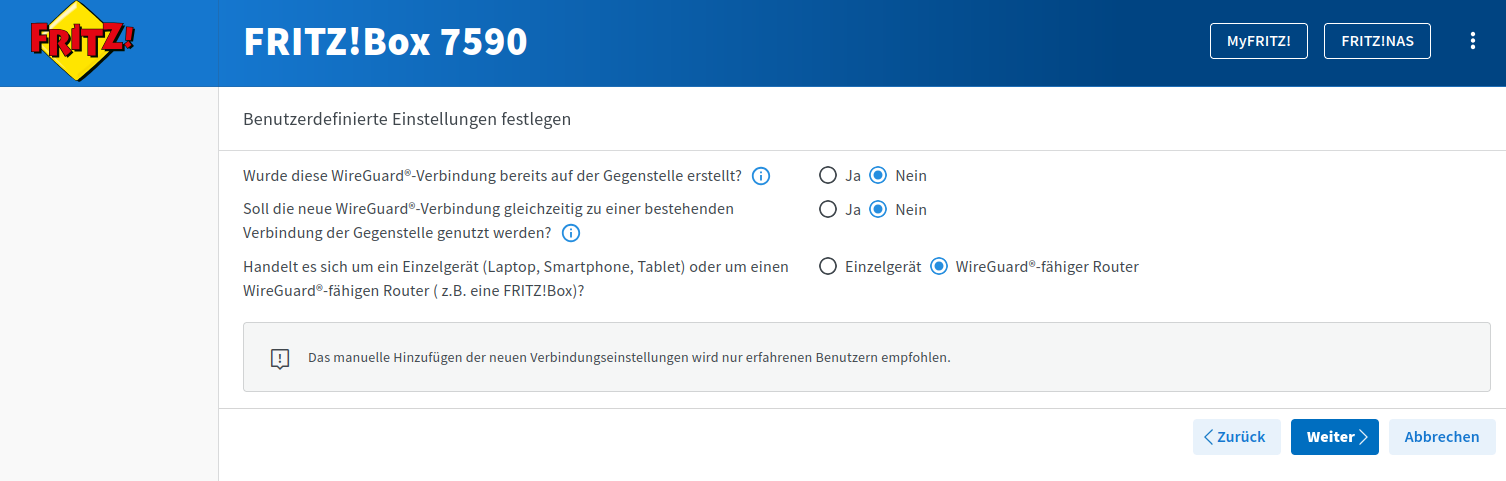1506x481 pixels.
Task: Continue with the 'Weiter' button
Action: 1334,437
